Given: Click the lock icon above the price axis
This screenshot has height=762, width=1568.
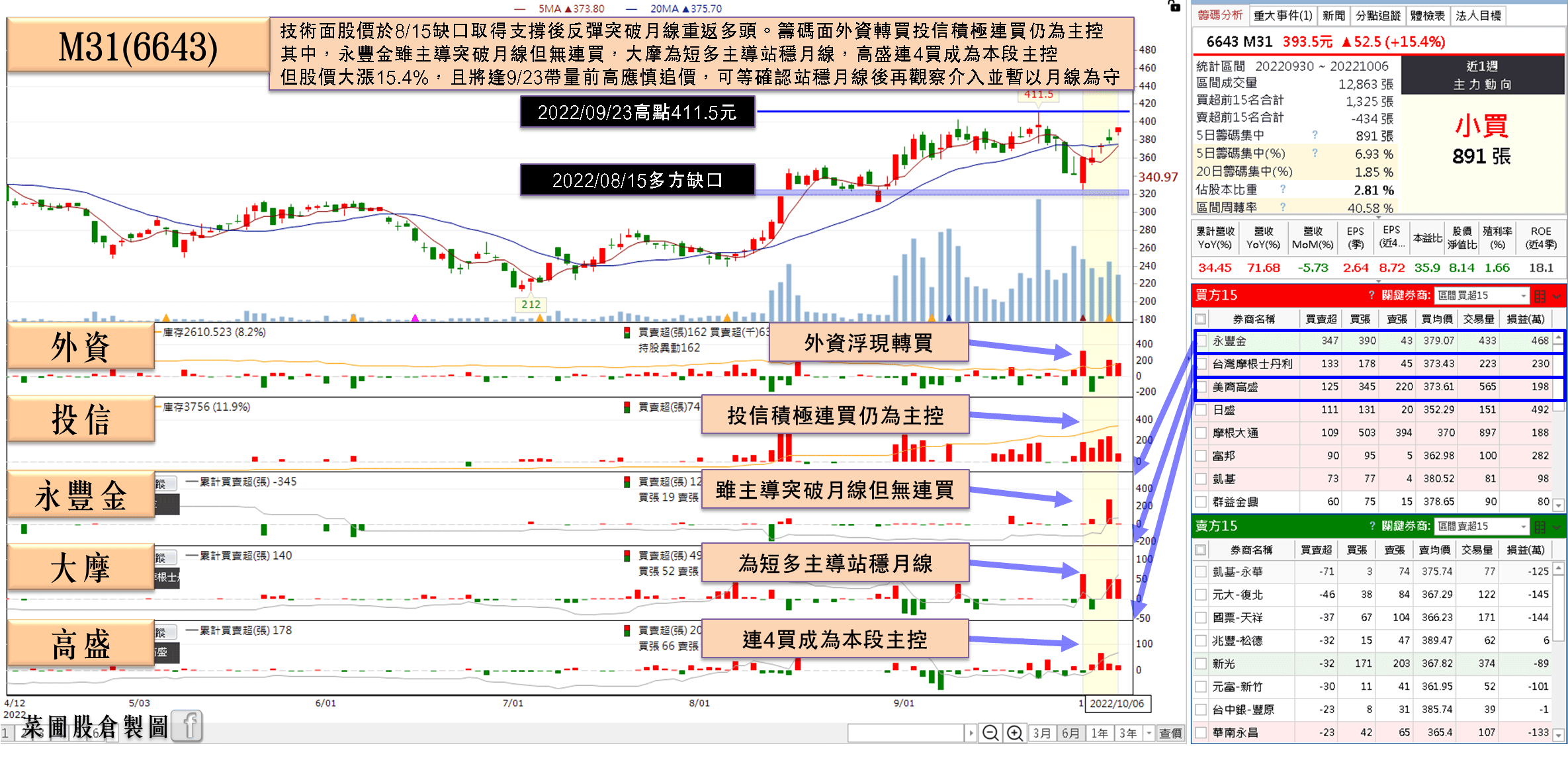Looking at the screenshot, I should coord(1174,6).
